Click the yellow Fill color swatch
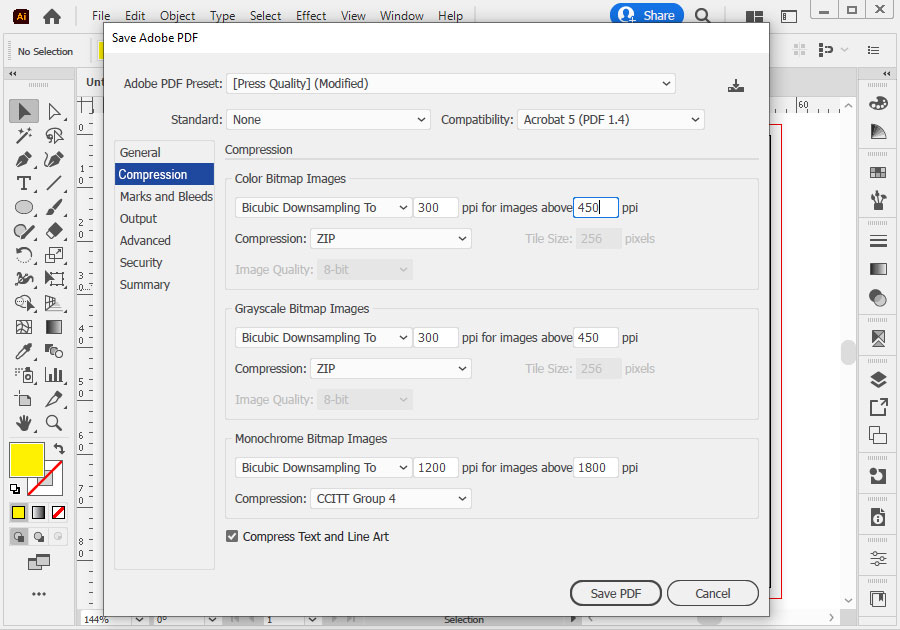This screenshot has width=900, height=630. pyautogui.click(x=26, y=459)
